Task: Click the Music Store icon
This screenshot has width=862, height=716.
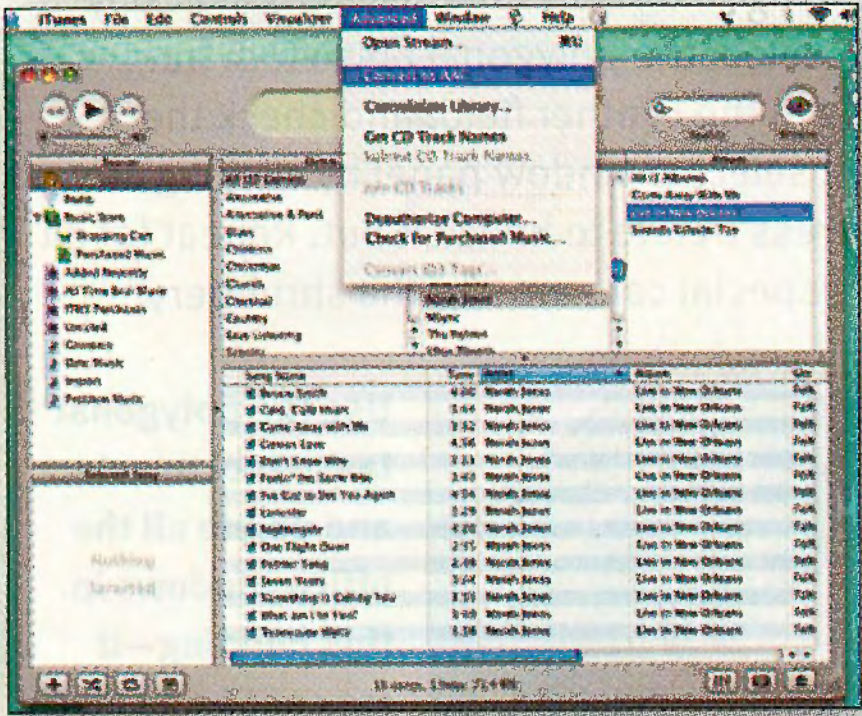Action: [x=52, y=217]
